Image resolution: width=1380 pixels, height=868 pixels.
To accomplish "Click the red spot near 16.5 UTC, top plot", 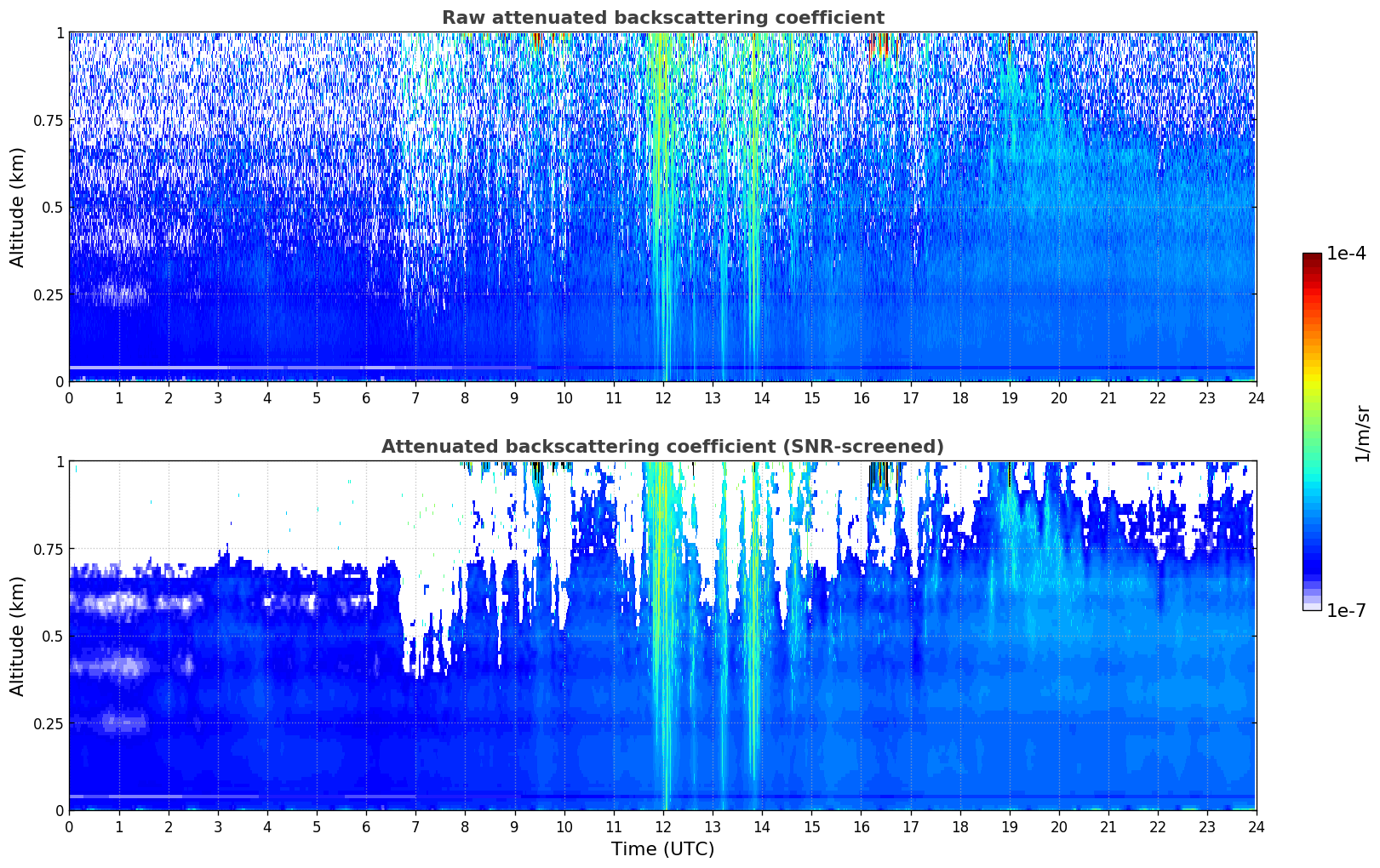I will pos(885,44).
